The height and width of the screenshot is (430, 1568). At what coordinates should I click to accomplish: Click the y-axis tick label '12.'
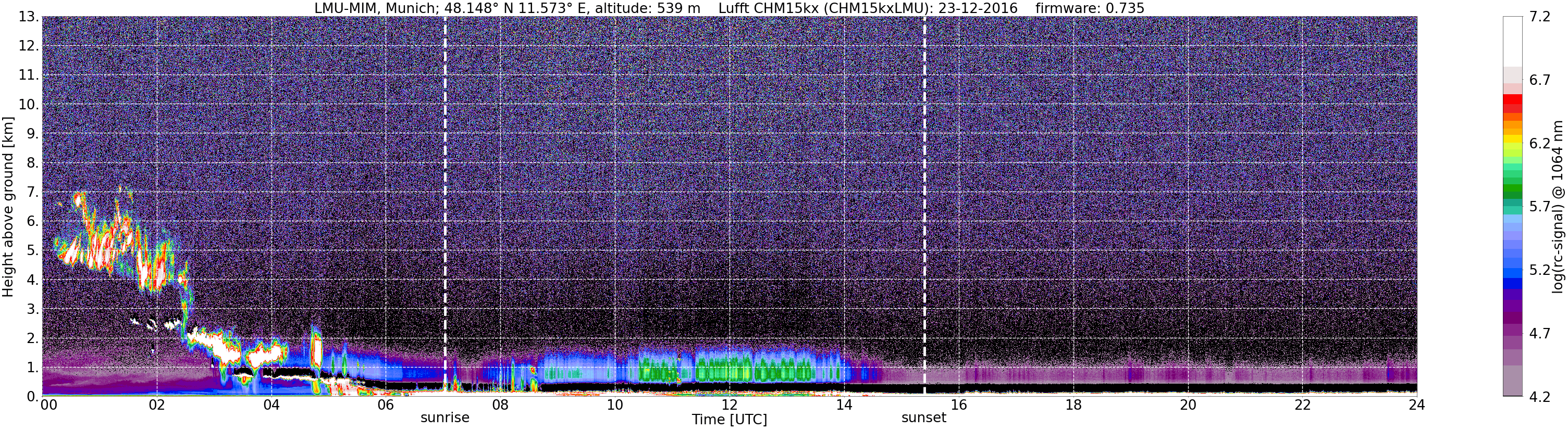tap(29, 46)
